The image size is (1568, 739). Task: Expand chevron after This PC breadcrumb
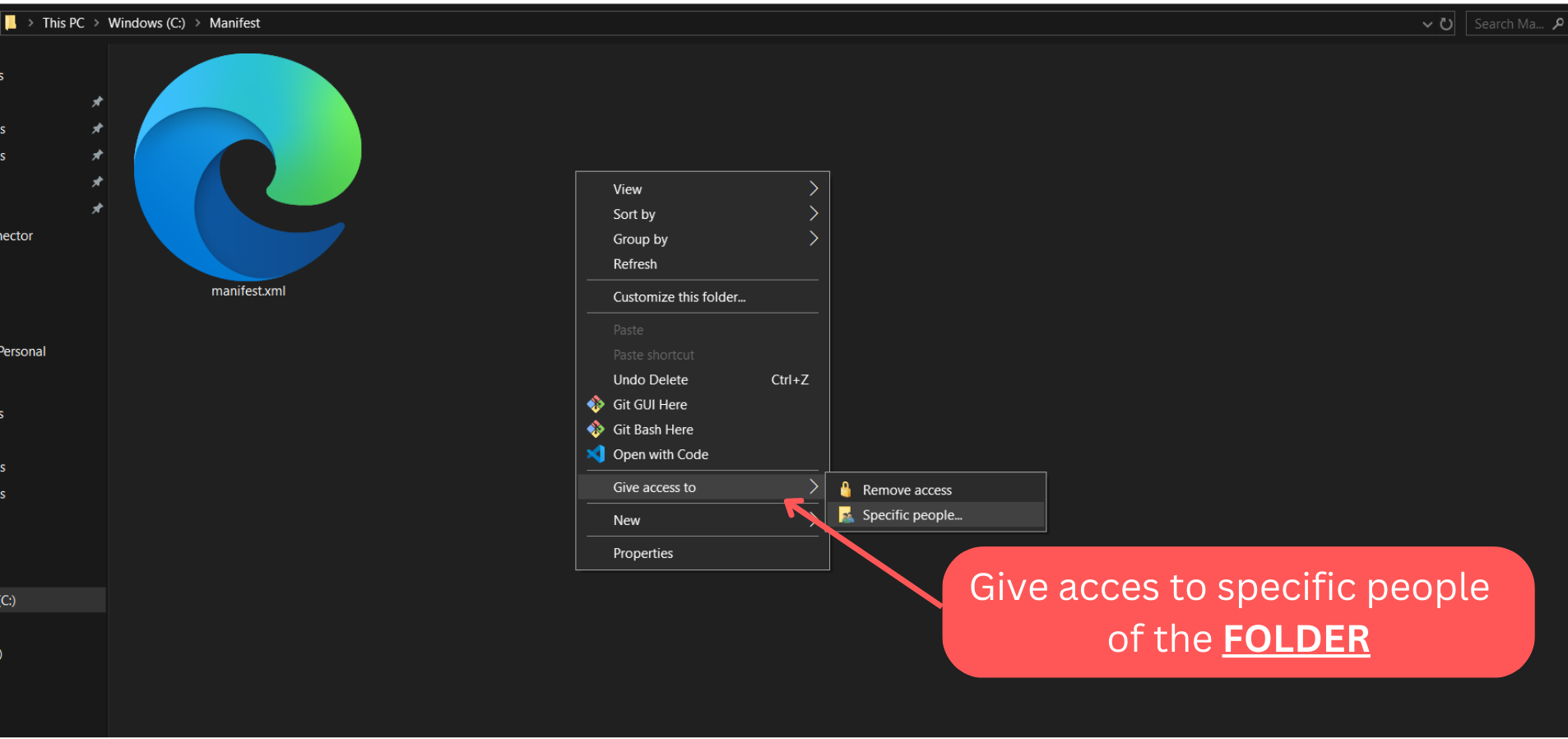click(96, 23)
